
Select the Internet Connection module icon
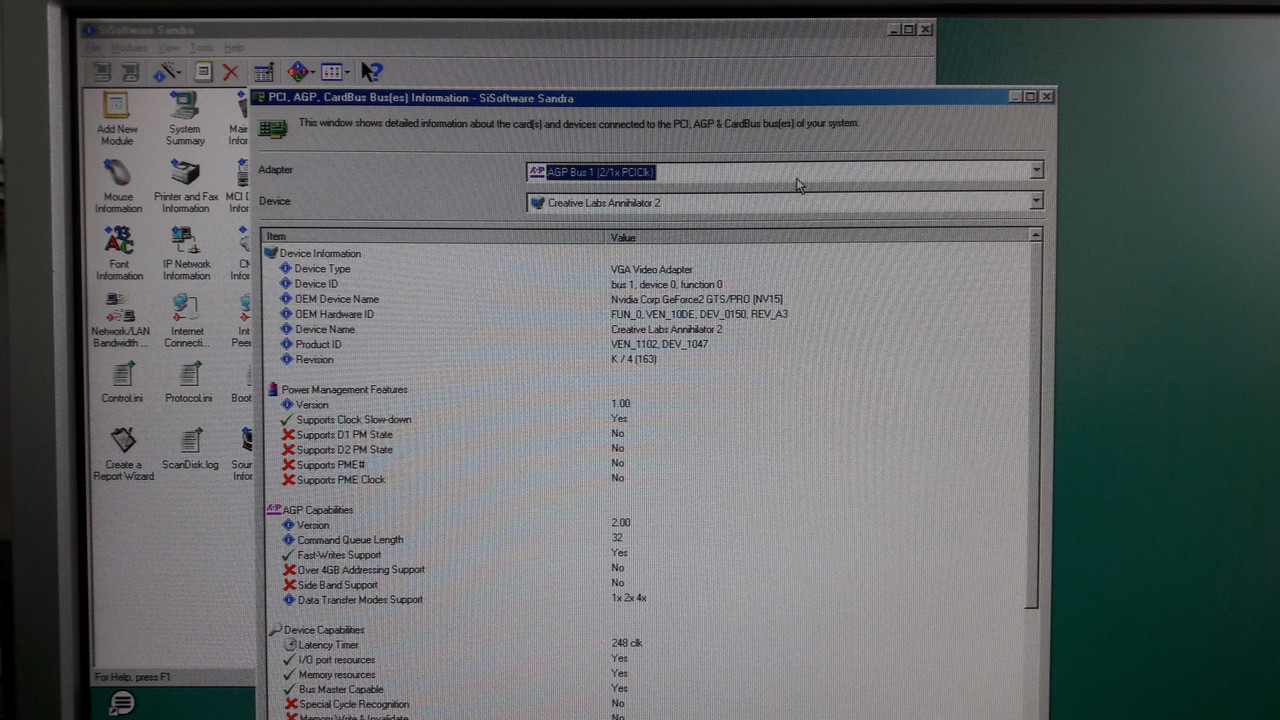[x=187, y=320]
